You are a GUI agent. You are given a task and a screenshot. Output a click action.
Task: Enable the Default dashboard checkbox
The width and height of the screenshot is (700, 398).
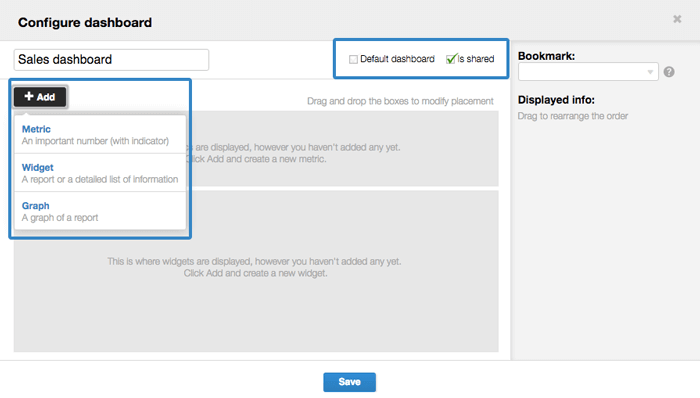coord(353,59)
